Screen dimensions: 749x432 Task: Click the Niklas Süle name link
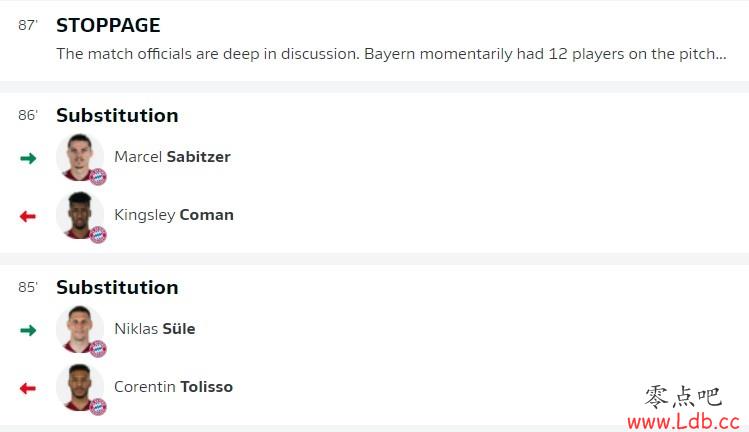tap(155, 329)
